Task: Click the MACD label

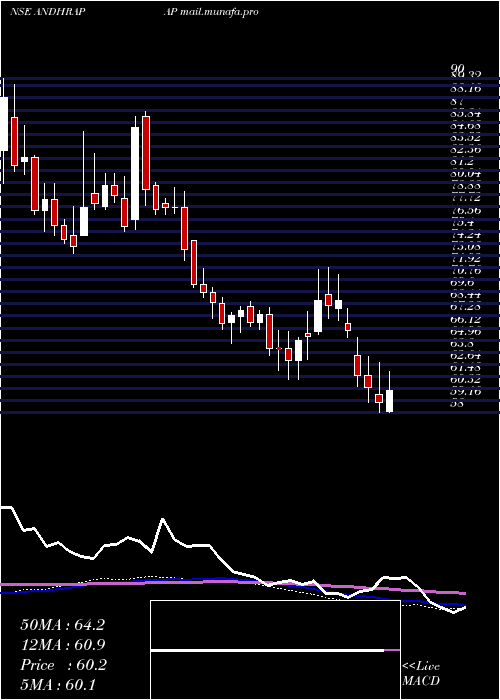Action: (421, 681)
